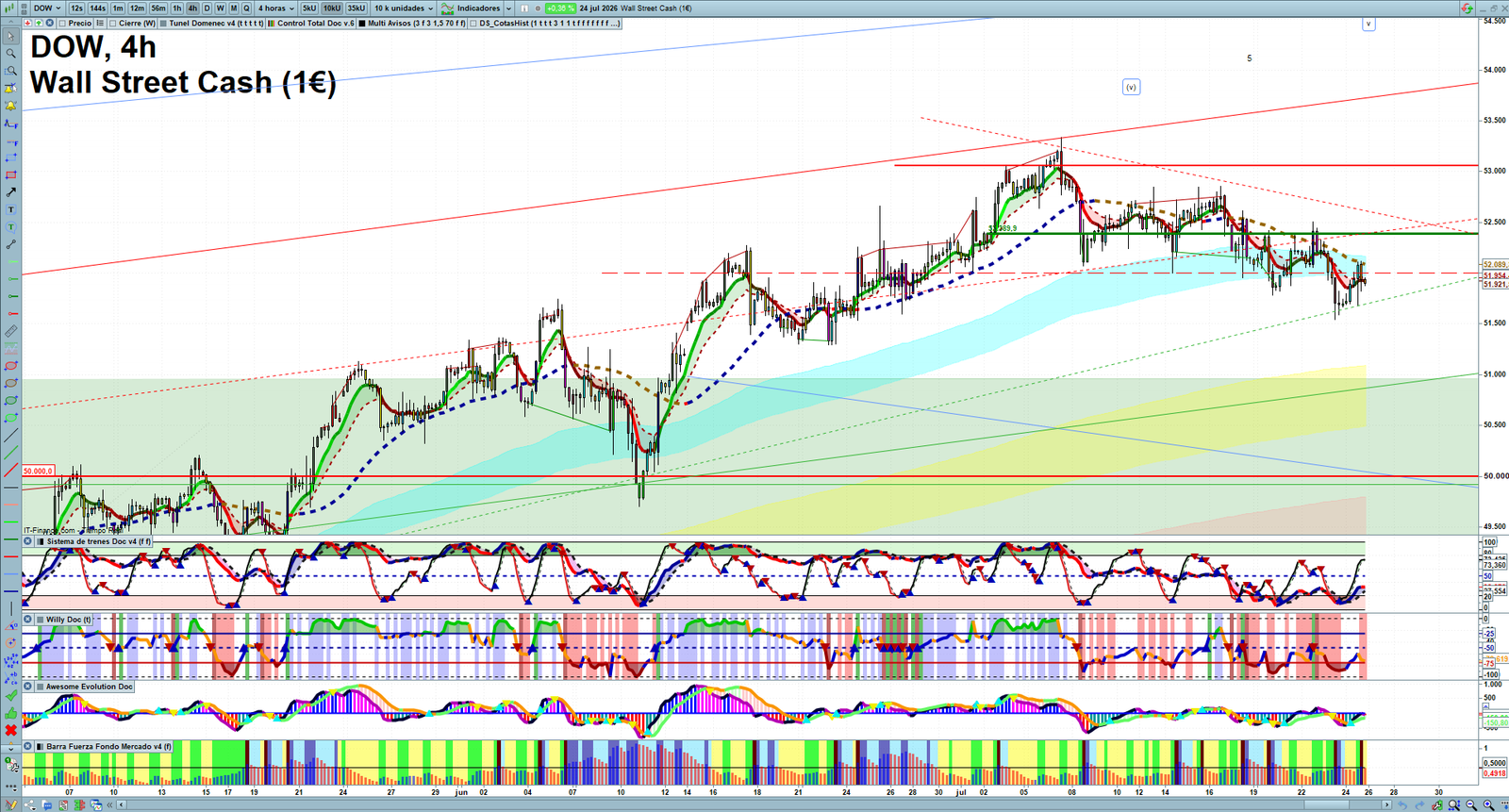Select the segment line drawing tool
Image resolution: width=1509 pixels, height=812 pixels.
point(11,244)
